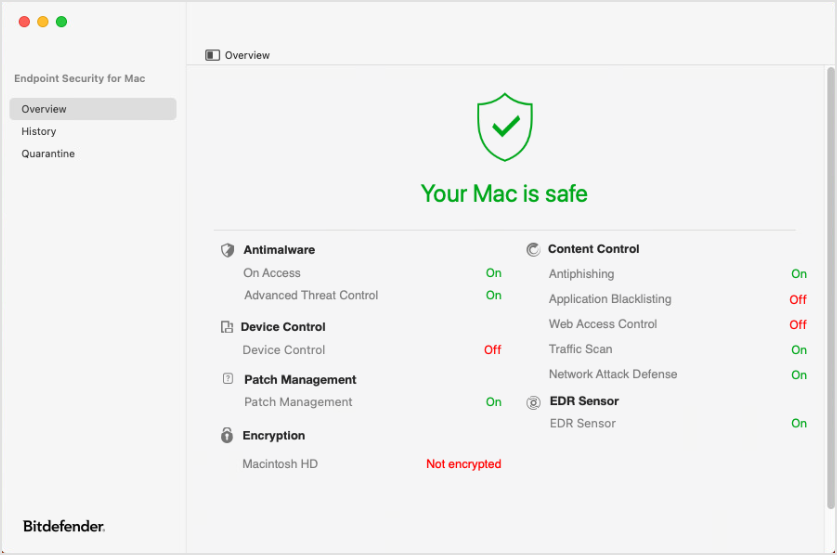837x555 pixels.
Task: Click the vertical scrollbar on the right
Action: coord(831,288)
